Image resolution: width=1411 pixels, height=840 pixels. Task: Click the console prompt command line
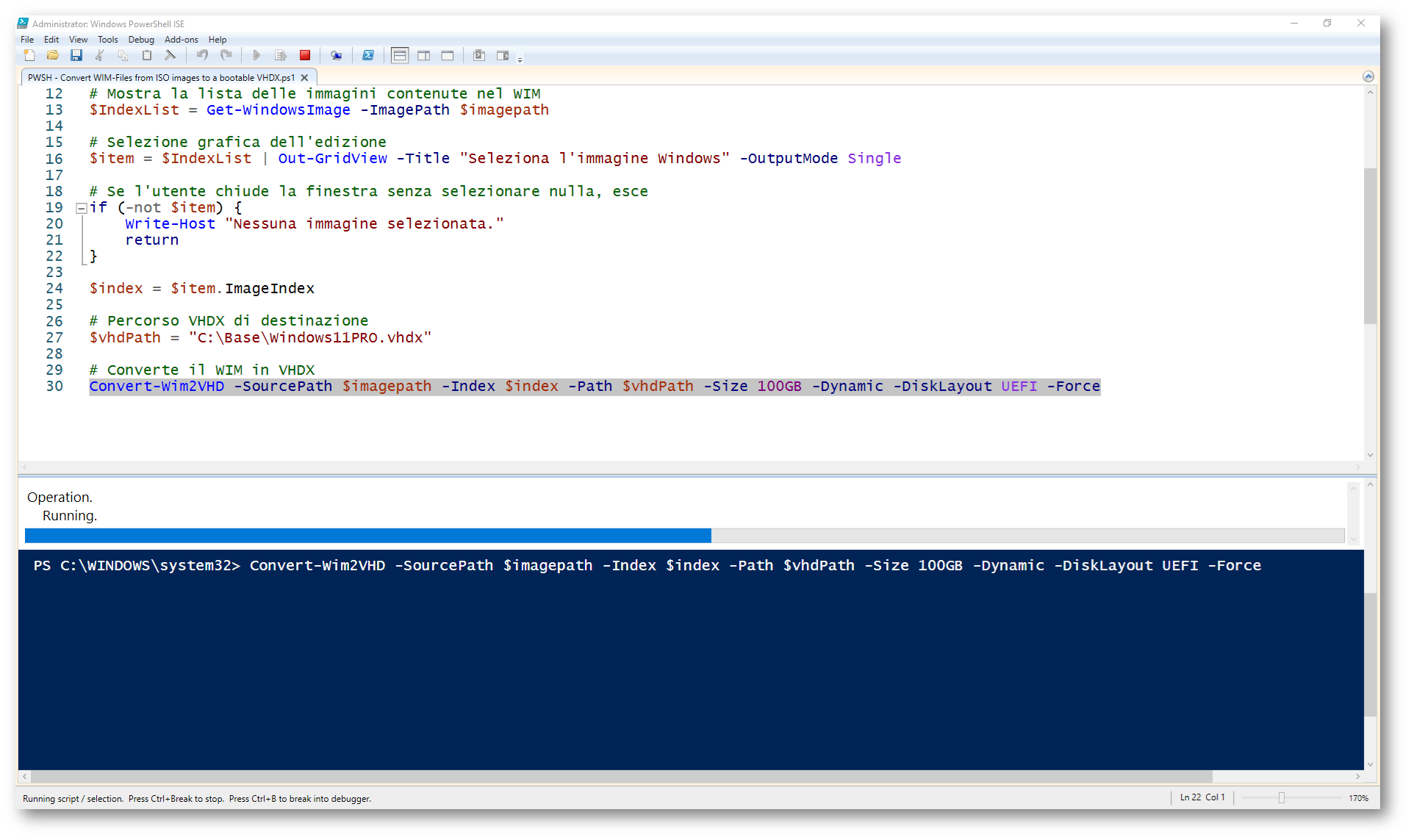tap(647, 566)
